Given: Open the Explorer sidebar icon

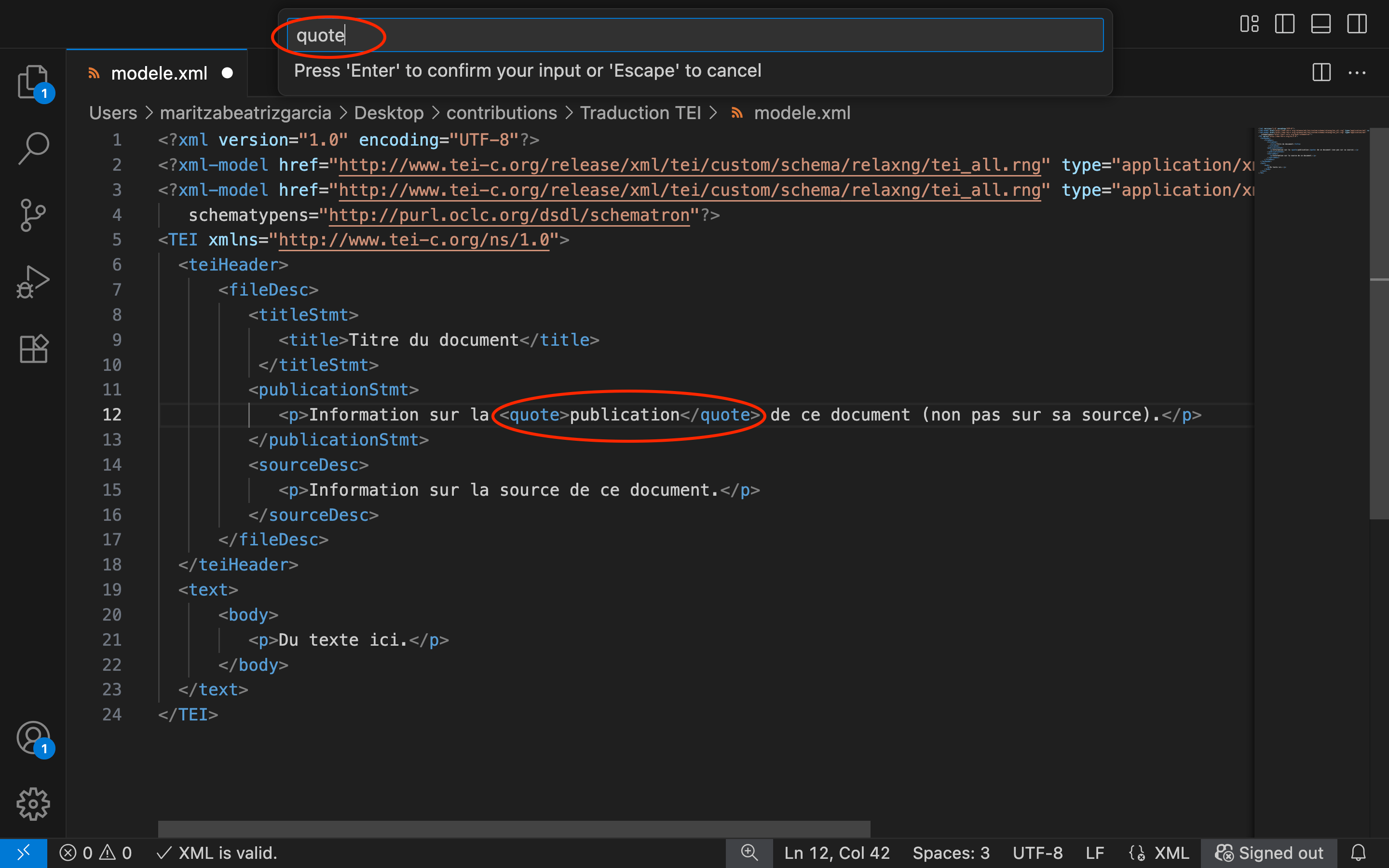Looking at the screenshot, I should (33, 82).
